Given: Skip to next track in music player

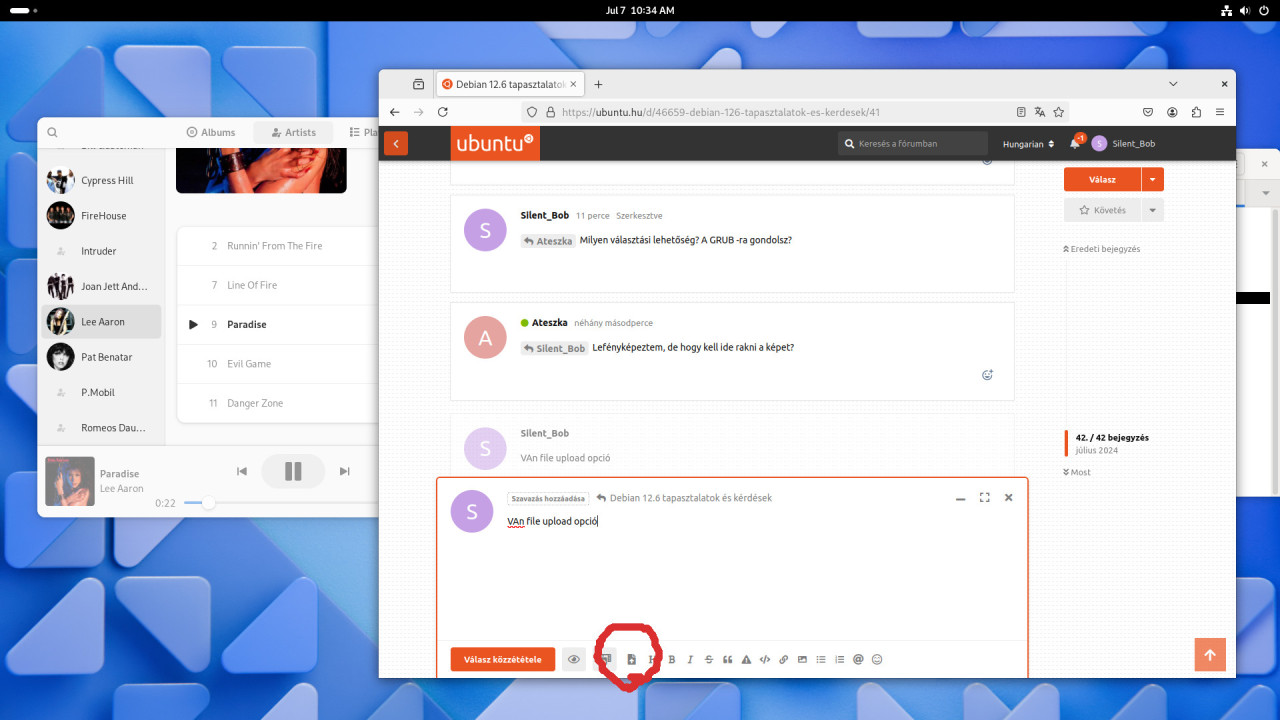Looking at the screenshot, I should pyautogui.click(x=345, y=471).
